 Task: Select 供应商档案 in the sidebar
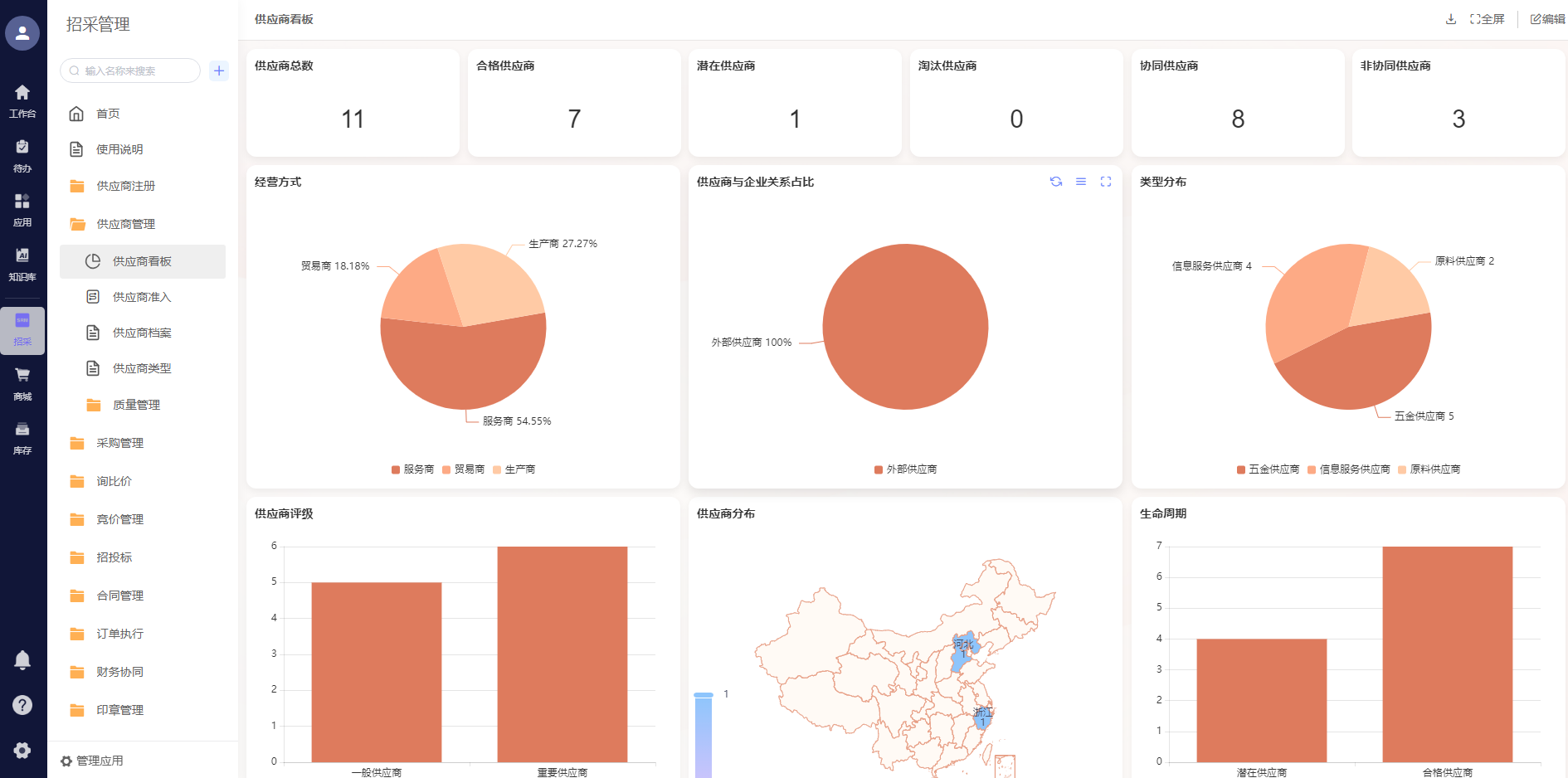click(x=141, y=333)
